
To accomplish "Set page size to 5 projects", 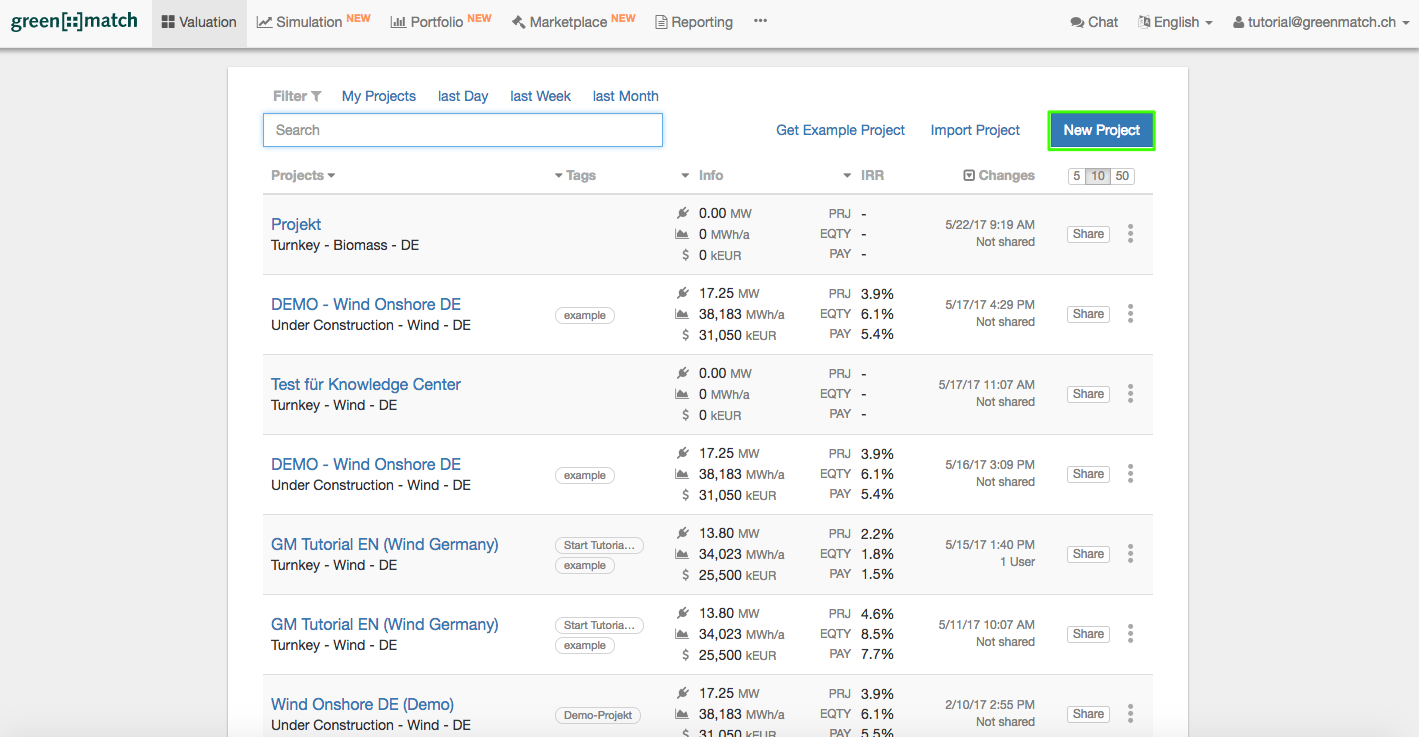I will (1077, 176).
